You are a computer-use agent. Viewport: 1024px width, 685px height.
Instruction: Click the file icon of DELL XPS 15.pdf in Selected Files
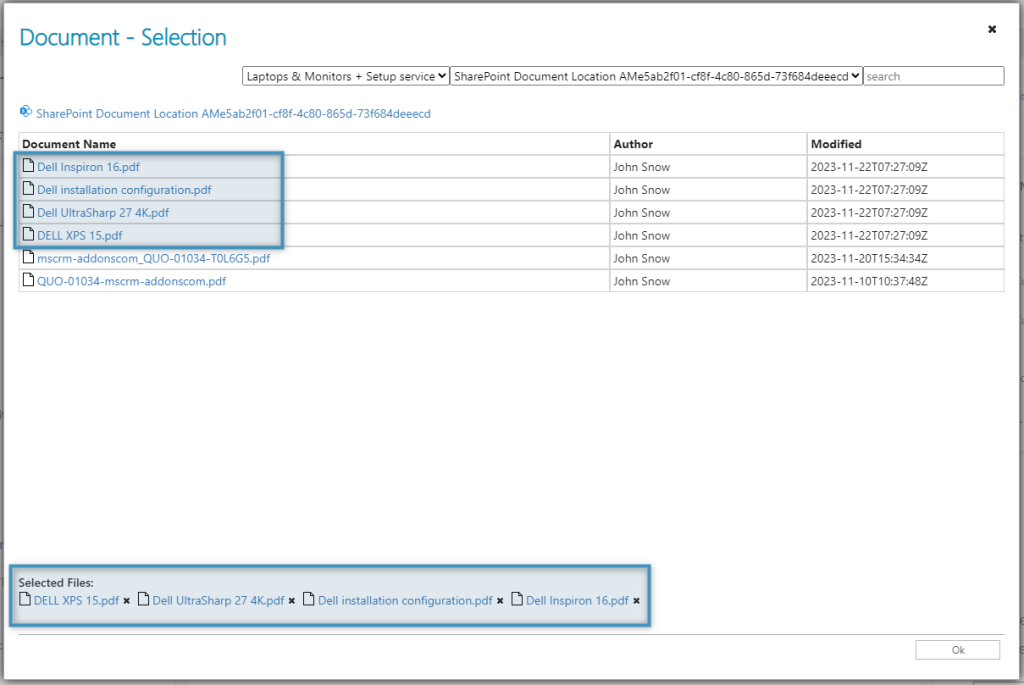(25, 599)
